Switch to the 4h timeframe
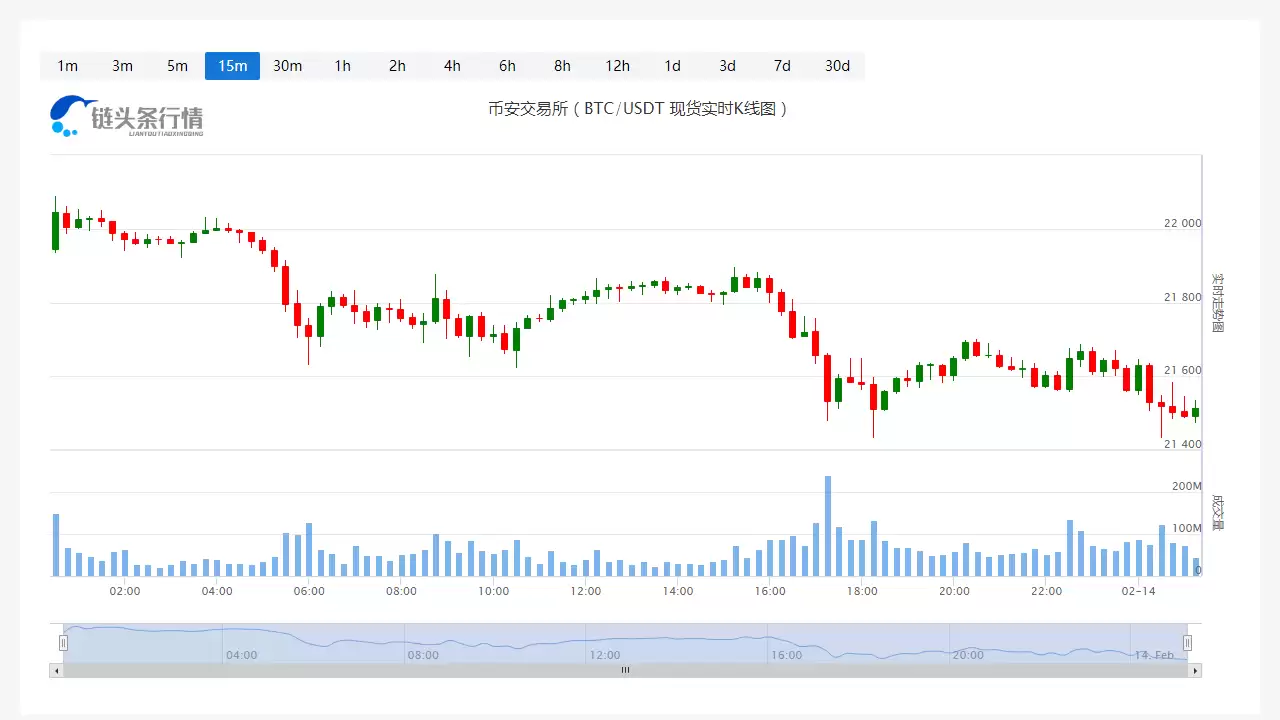 click(x=452, y=66)
